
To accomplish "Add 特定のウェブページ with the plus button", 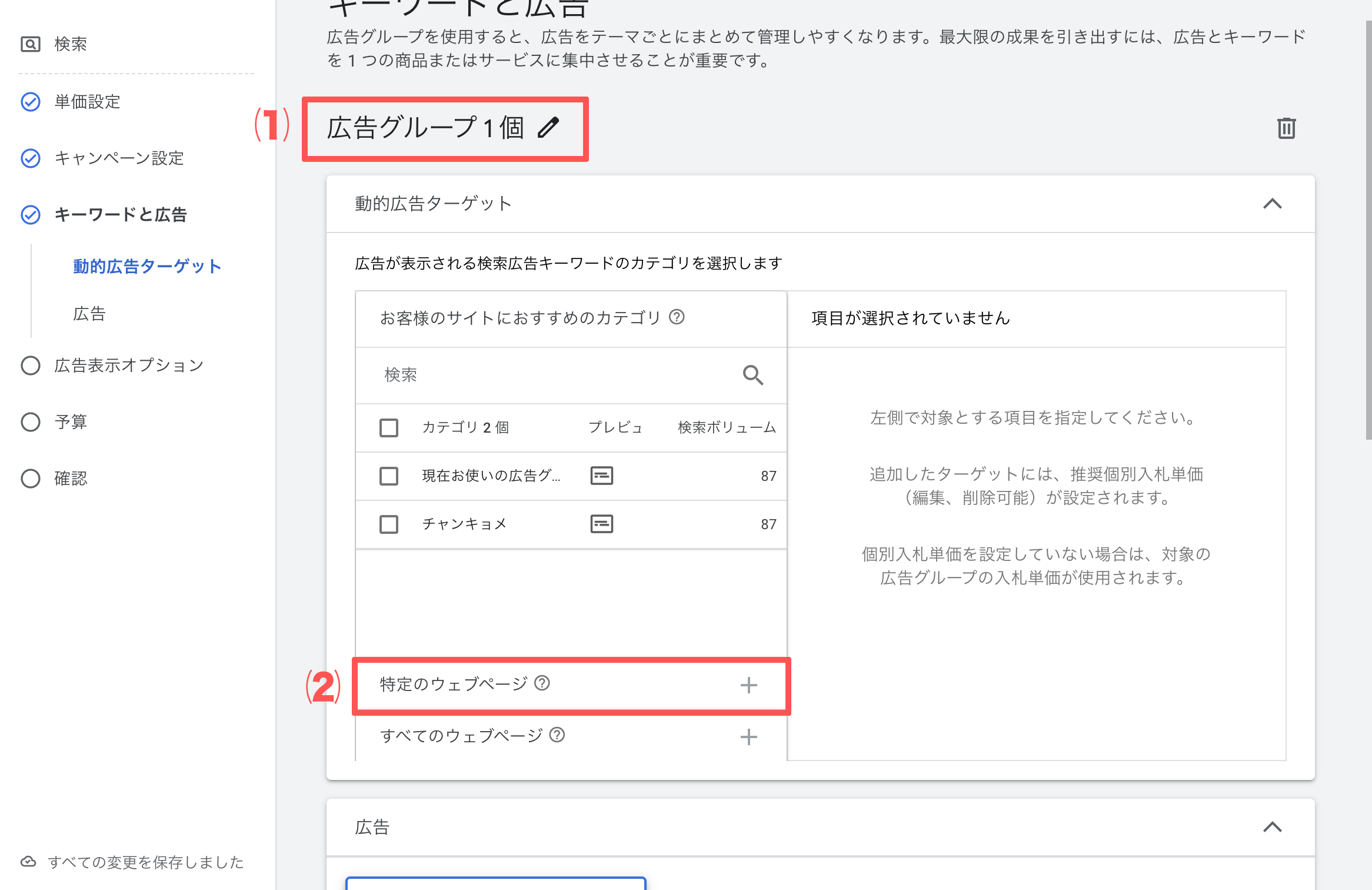I will coord(748,685).
